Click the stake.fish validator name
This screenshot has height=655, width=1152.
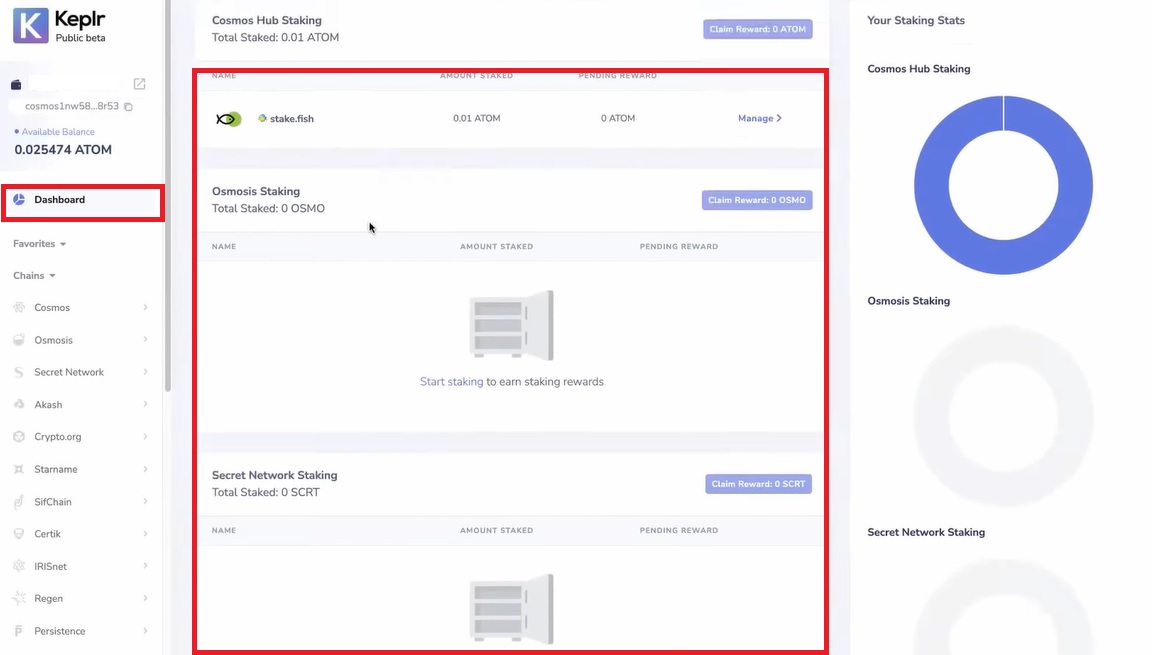pyautogui.click(x=292, y=118)
